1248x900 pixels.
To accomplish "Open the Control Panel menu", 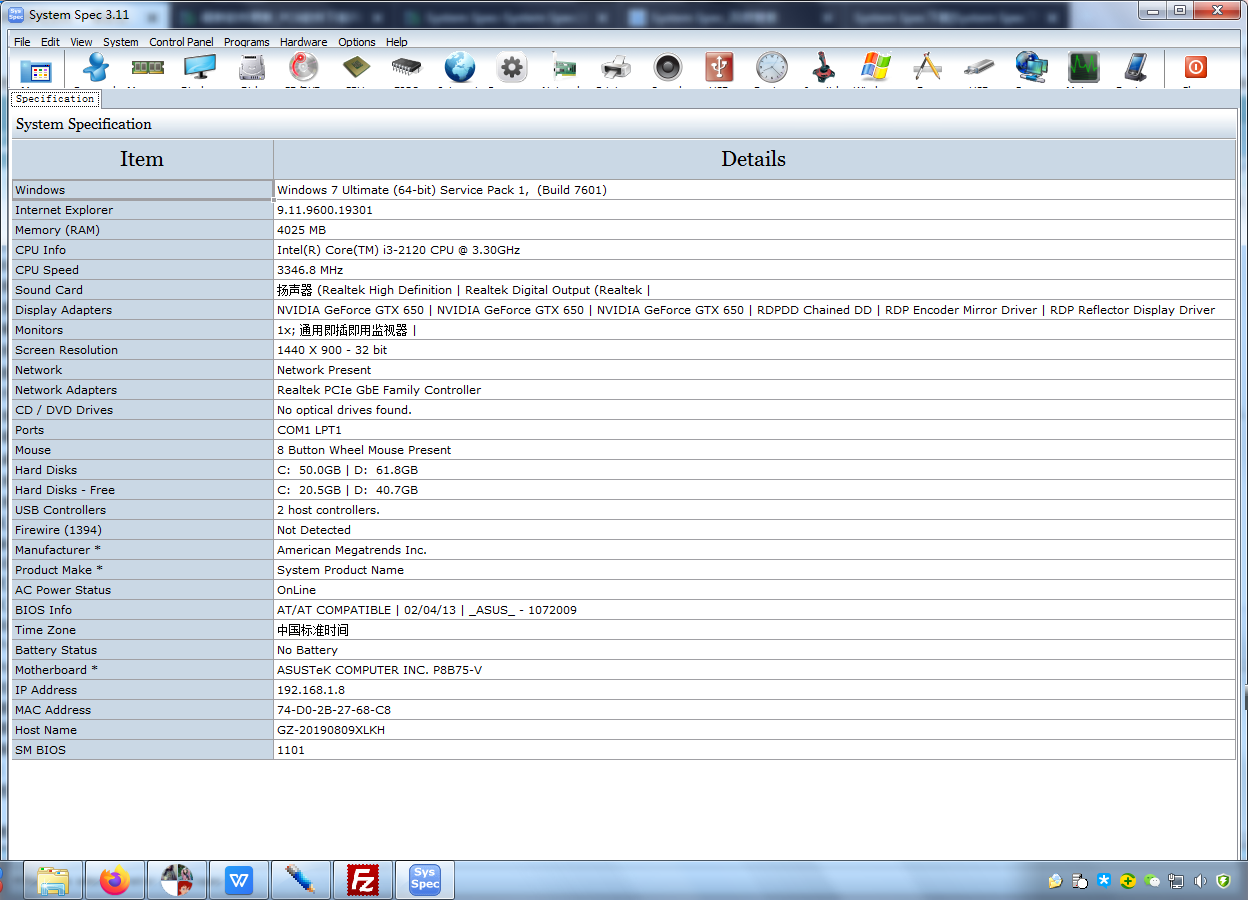I will click(181, 42).
